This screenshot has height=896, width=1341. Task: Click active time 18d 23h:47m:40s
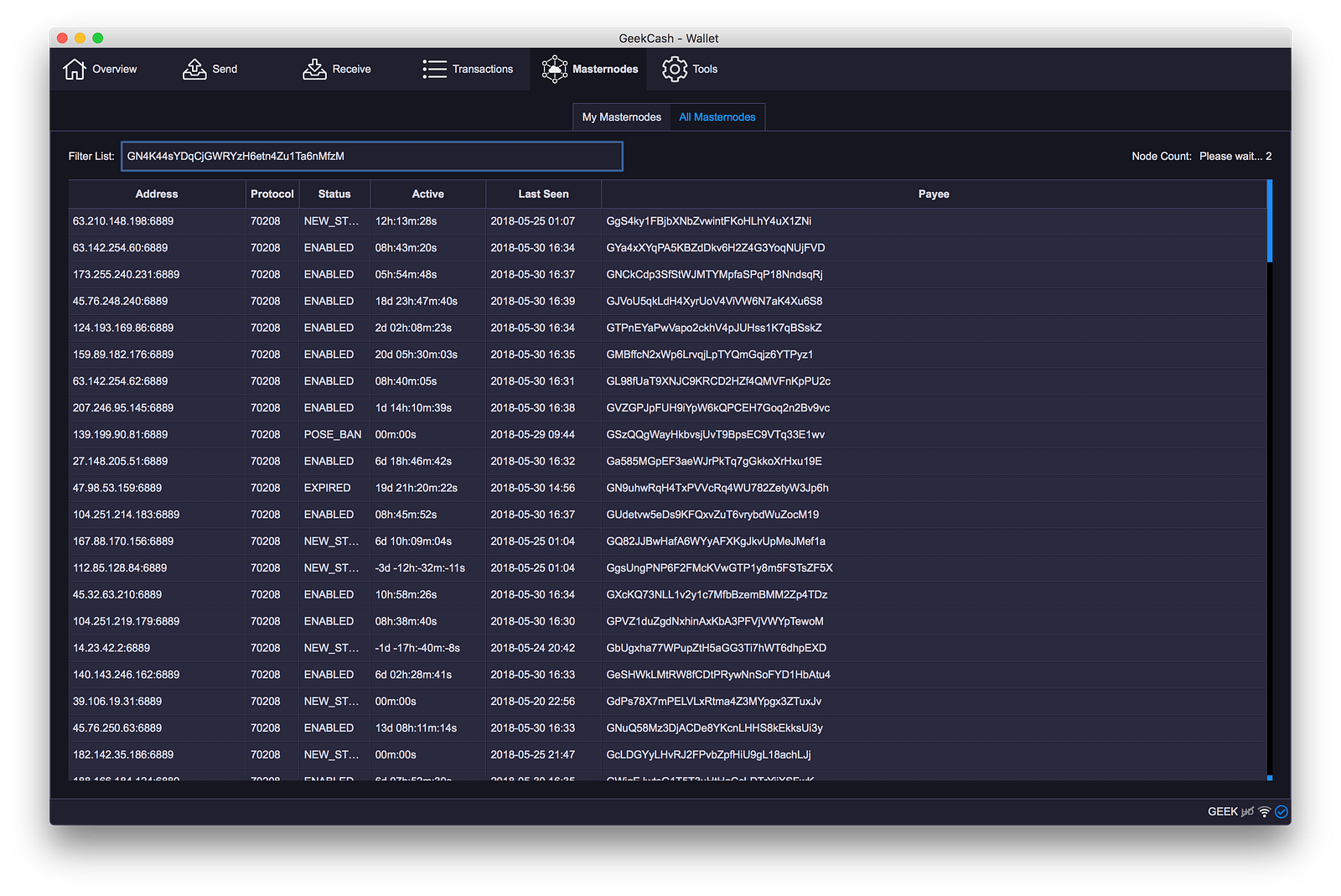[x=417, y=301]
